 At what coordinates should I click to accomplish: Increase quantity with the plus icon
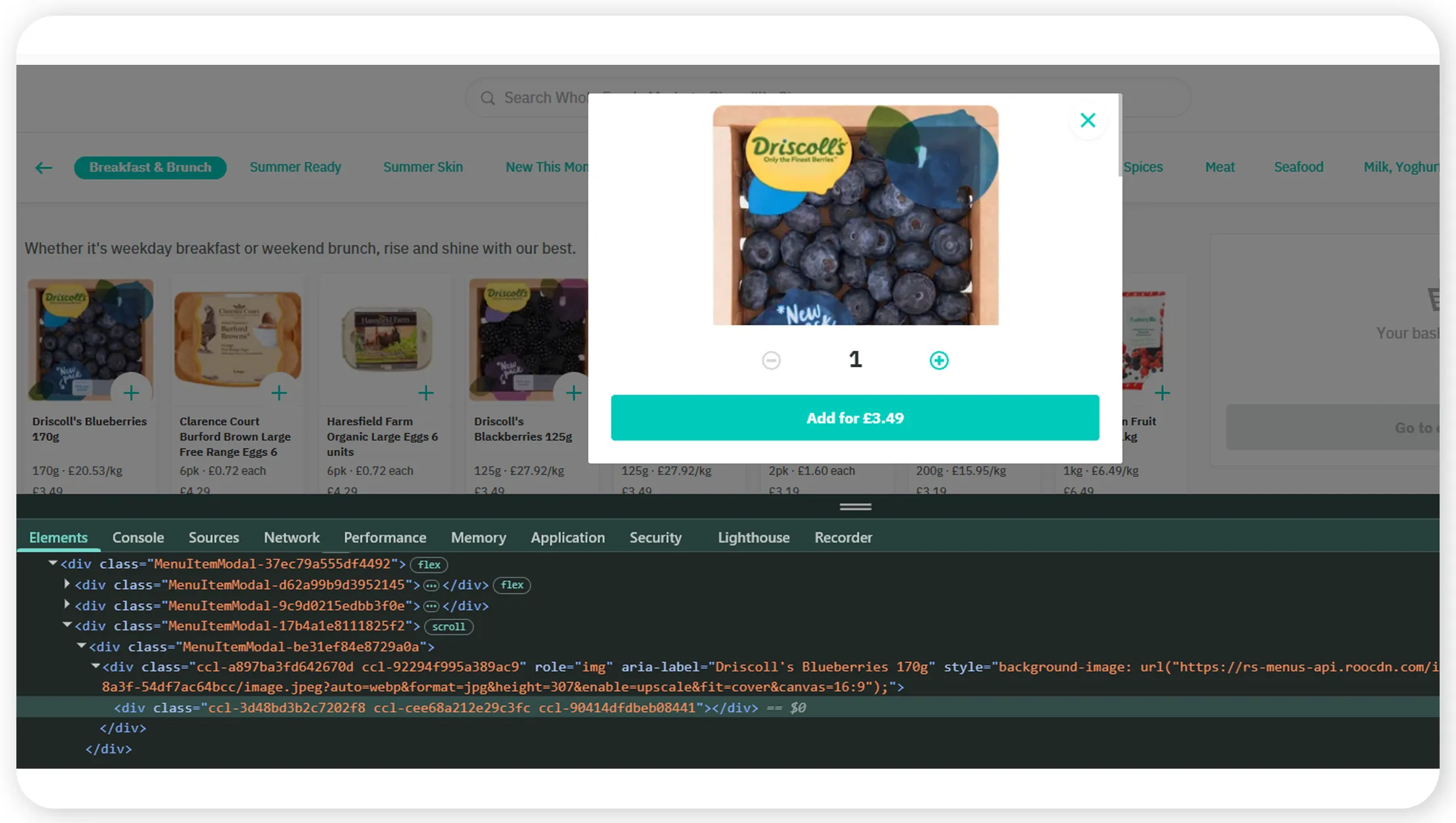pos(939,360)
